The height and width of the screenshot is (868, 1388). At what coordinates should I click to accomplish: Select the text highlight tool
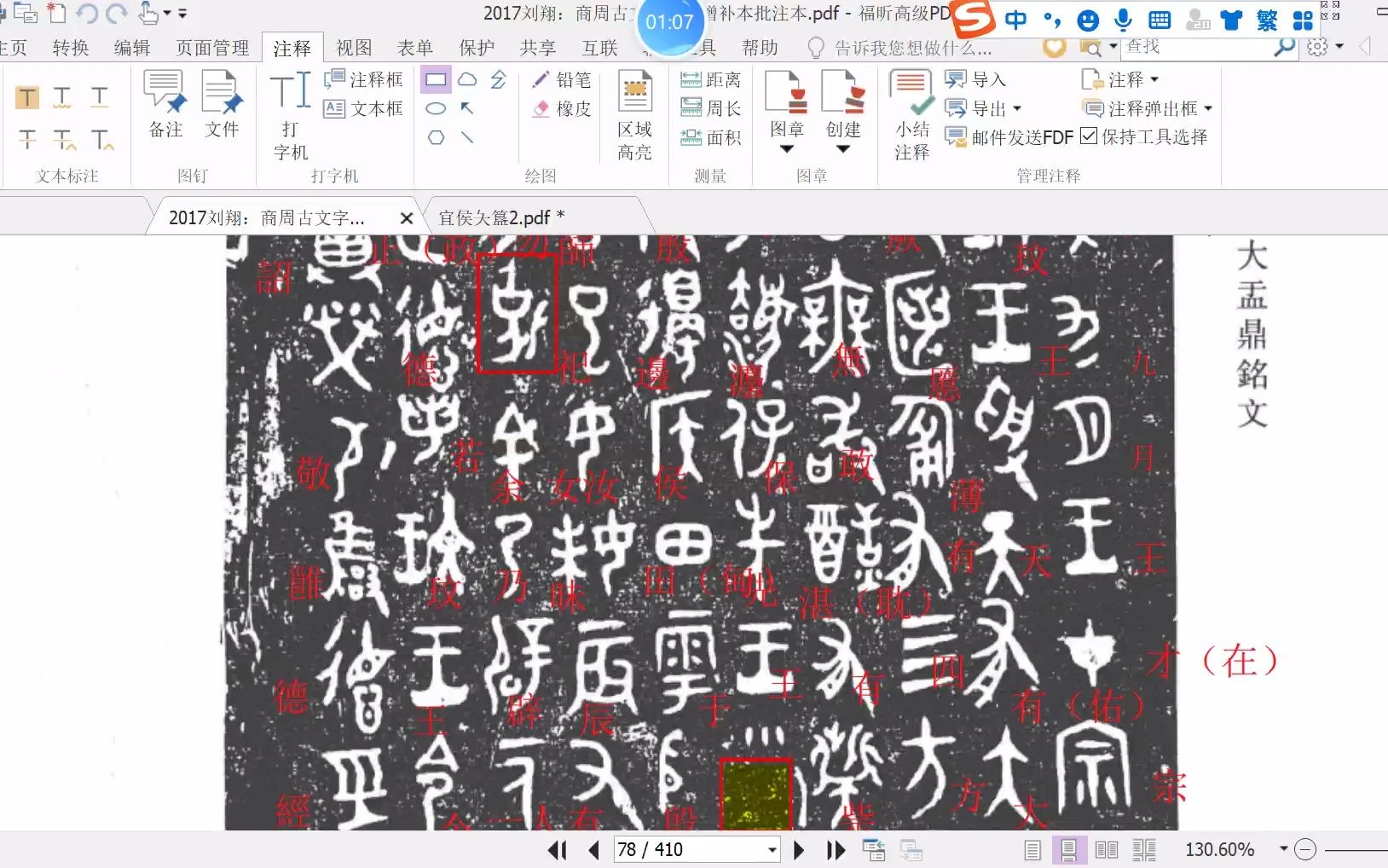point(27,97)
